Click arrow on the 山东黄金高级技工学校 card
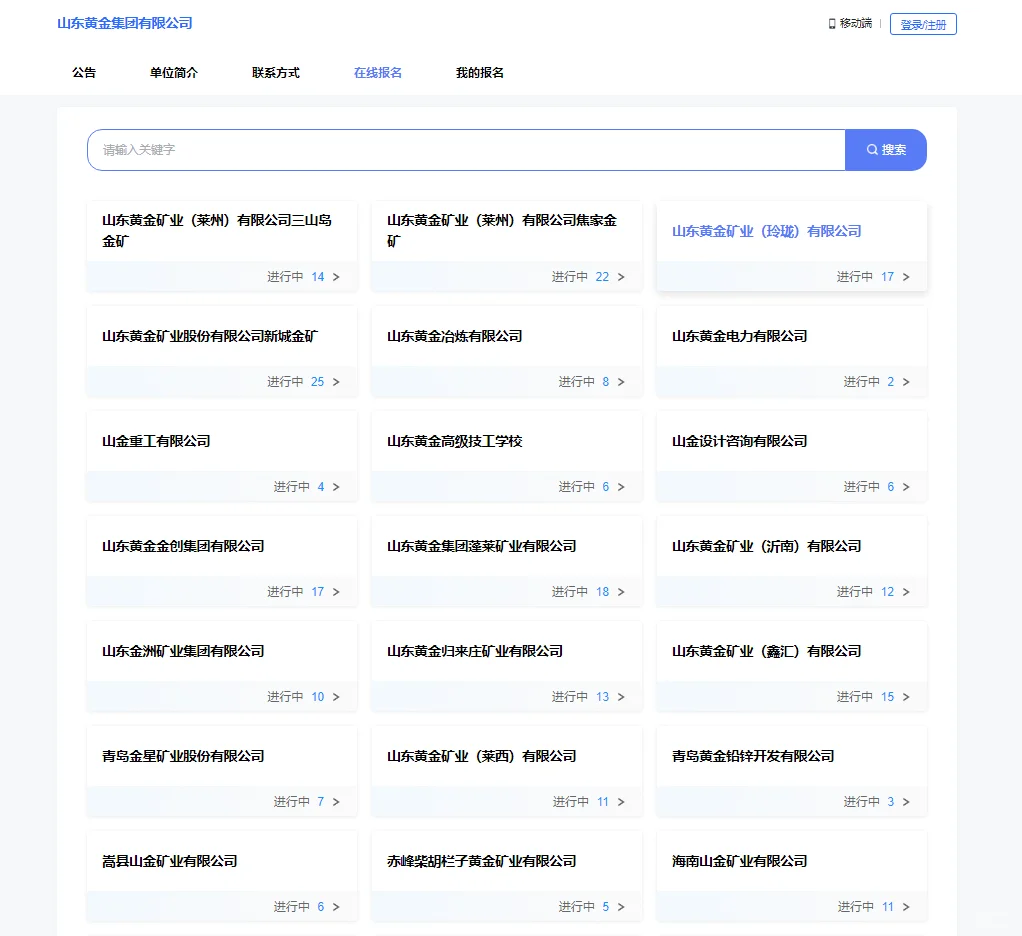Viewport: 1022px width, 936px height. 621,487
